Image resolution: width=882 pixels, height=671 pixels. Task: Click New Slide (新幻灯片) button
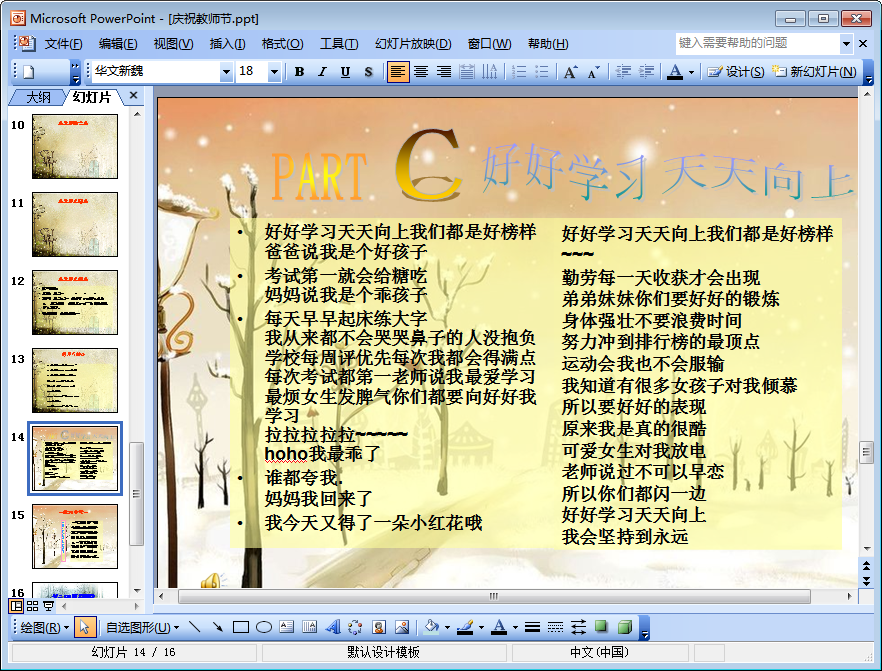click(813, 72)
